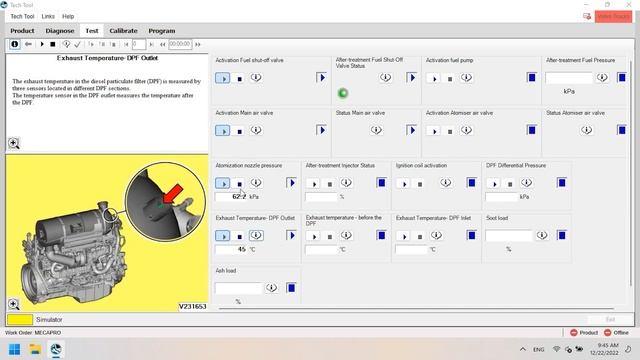Start After-treatment Injector Status

click(x=313, y=184)
